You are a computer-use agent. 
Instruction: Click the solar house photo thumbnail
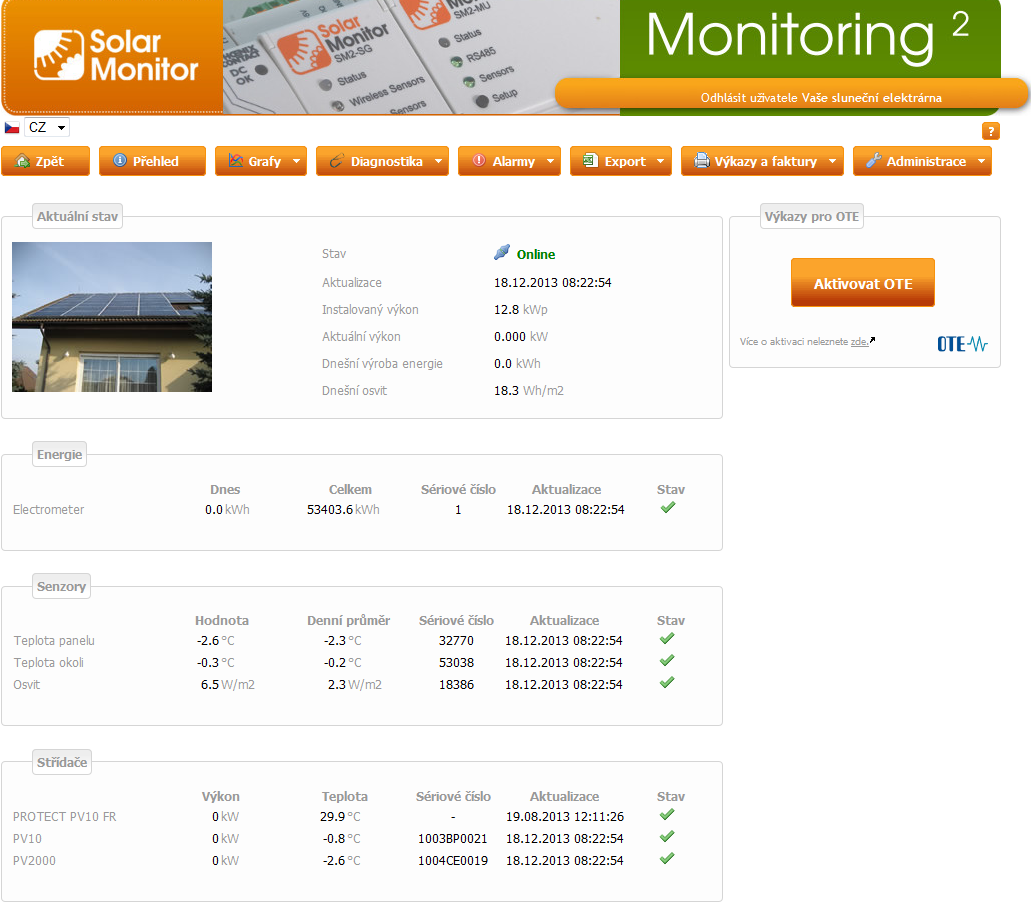[112, 317]
